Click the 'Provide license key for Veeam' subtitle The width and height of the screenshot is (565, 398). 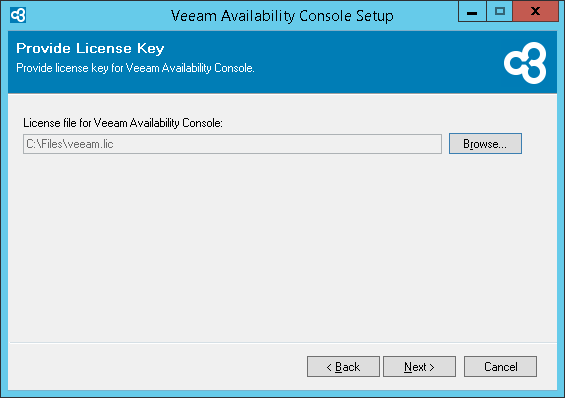tap(135, 68)
